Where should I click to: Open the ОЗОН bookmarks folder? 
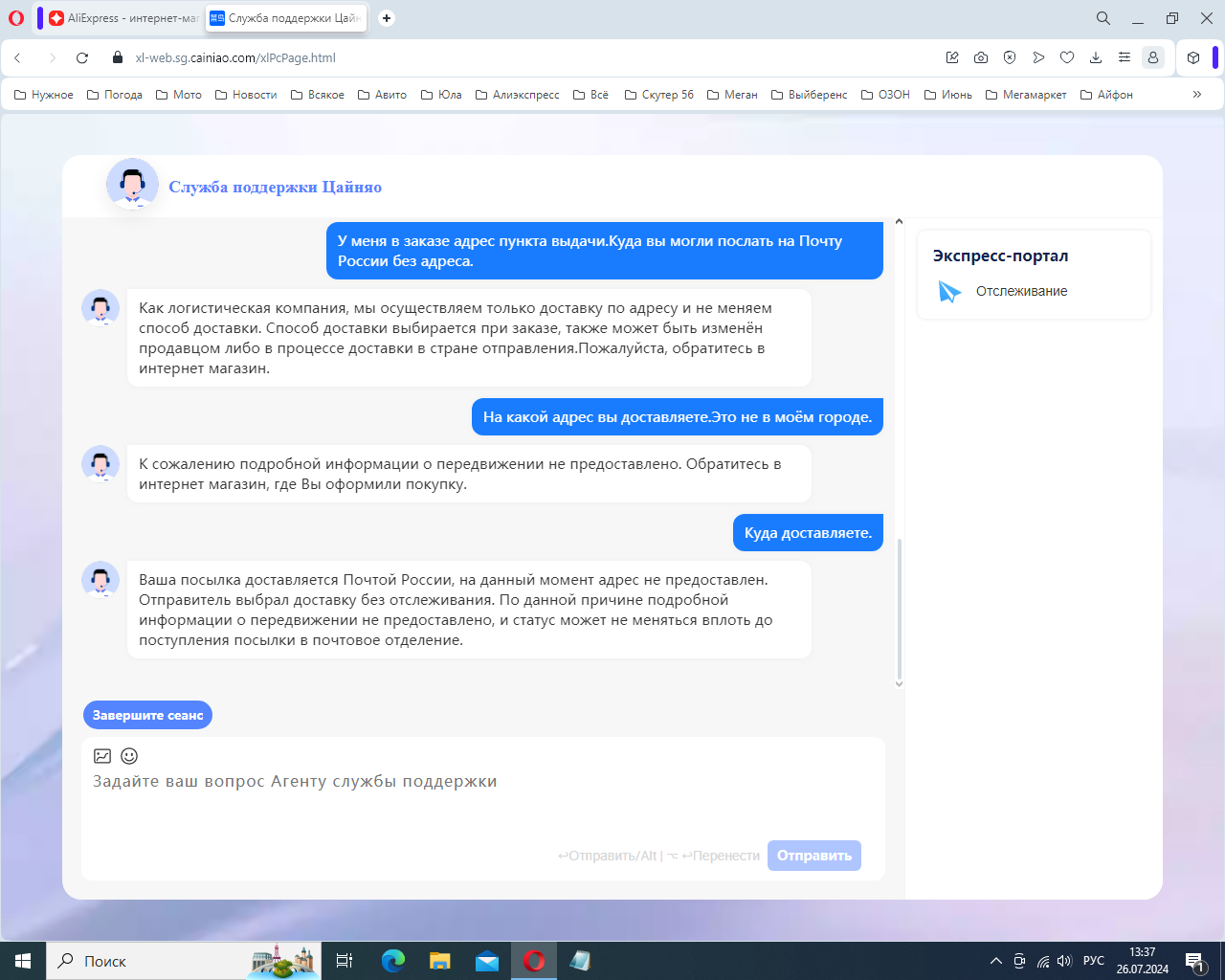885,95
